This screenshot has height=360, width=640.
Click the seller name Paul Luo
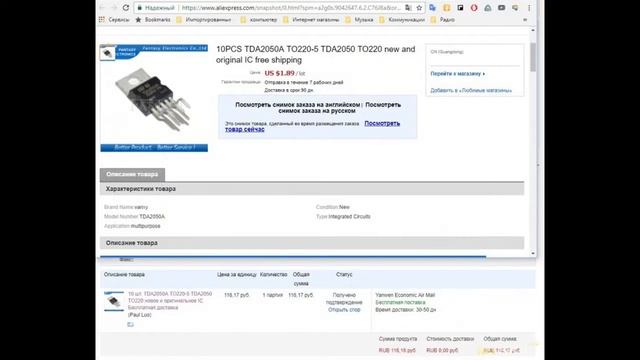140,315
